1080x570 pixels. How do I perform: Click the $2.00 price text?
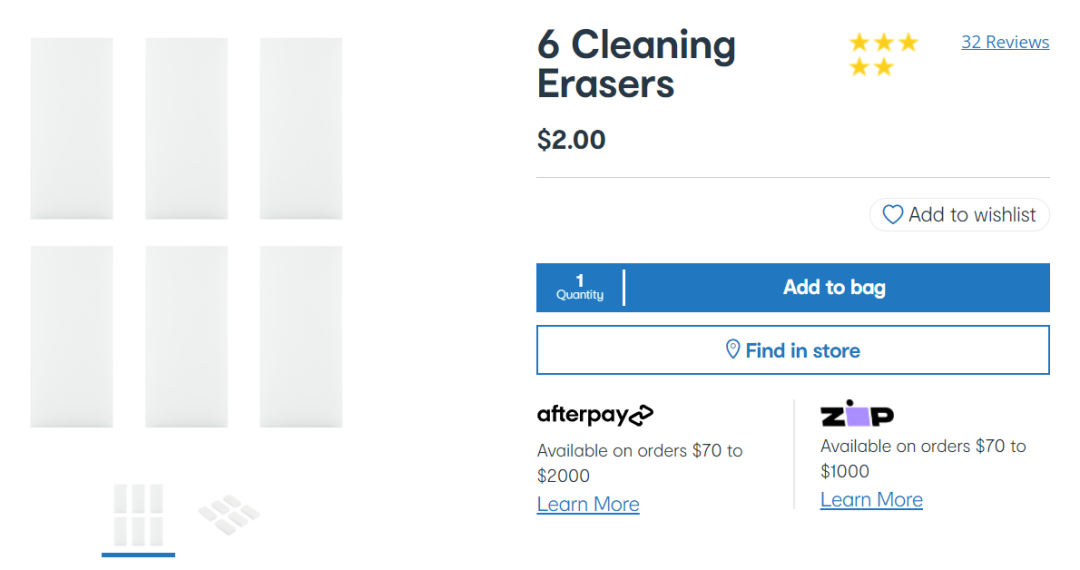pyautogui.click(x=571, y=140)
